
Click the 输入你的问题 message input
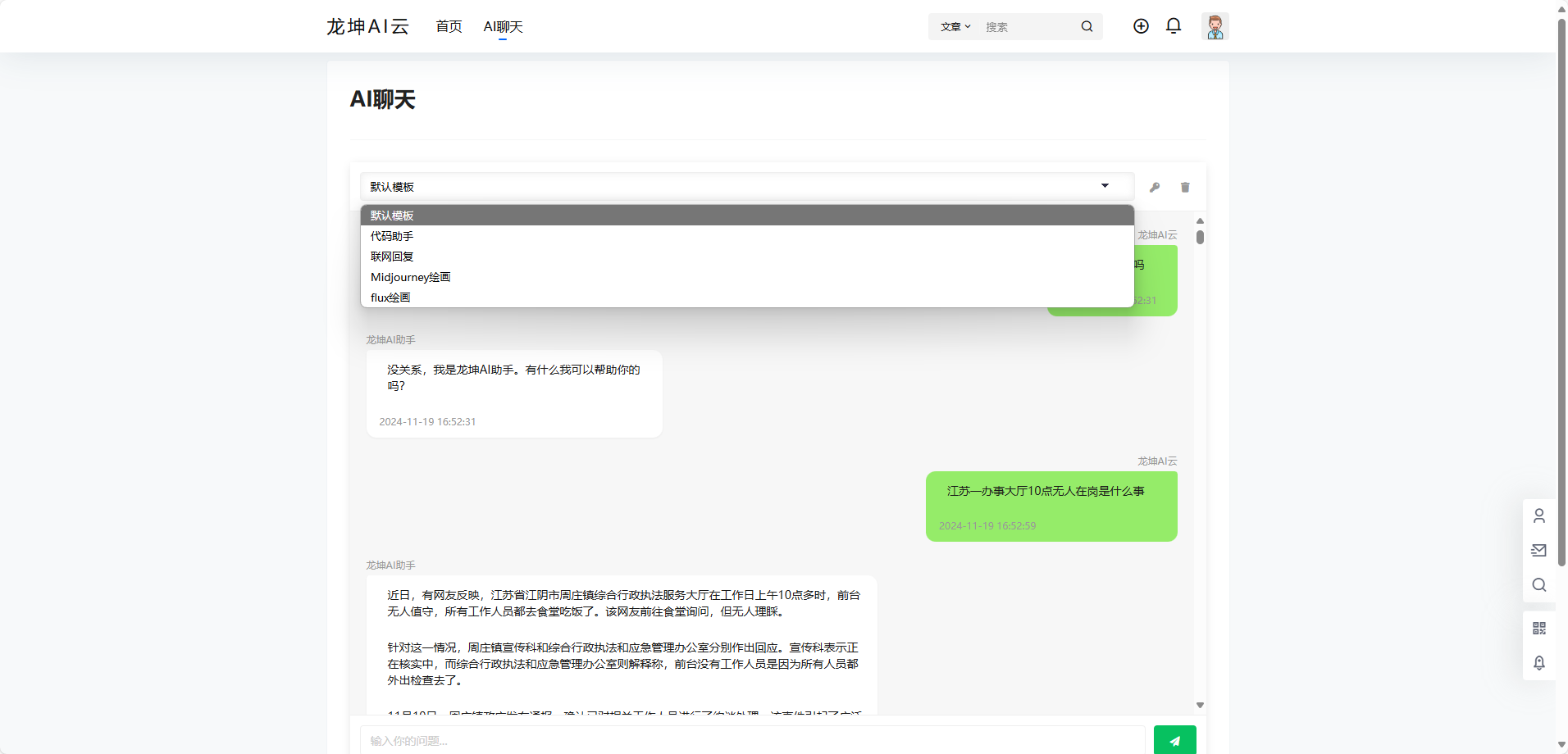[752, 740]
